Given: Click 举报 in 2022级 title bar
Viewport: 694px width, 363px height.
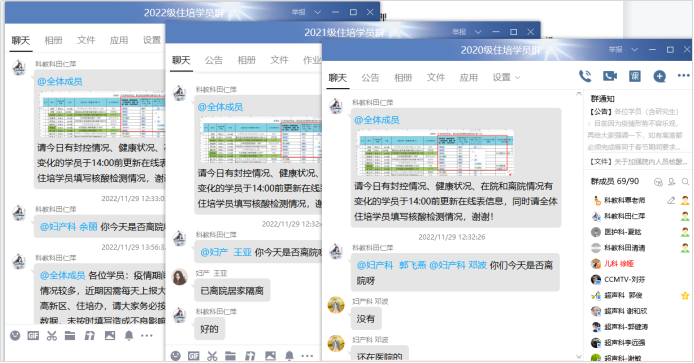Looking at the screenshot, I should point(298,12).
